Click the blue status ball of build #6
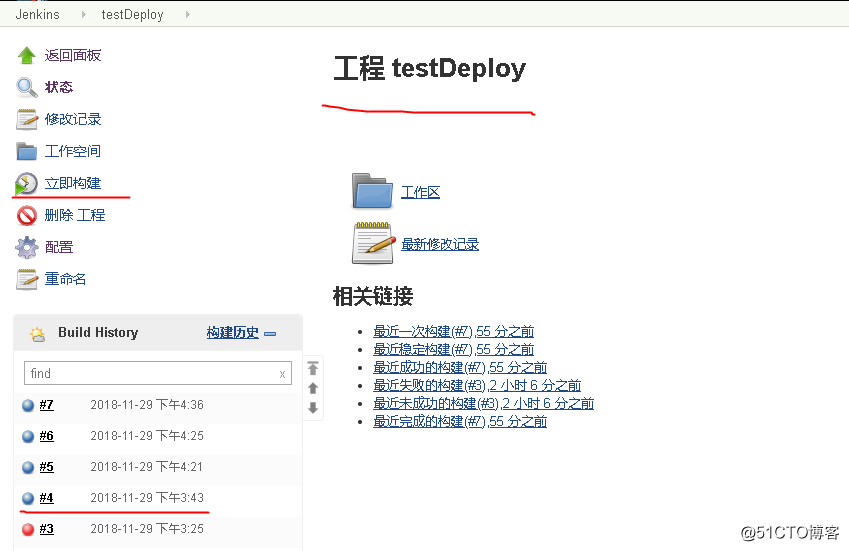This screenshot has height=551, width=849. pos(28,436)
